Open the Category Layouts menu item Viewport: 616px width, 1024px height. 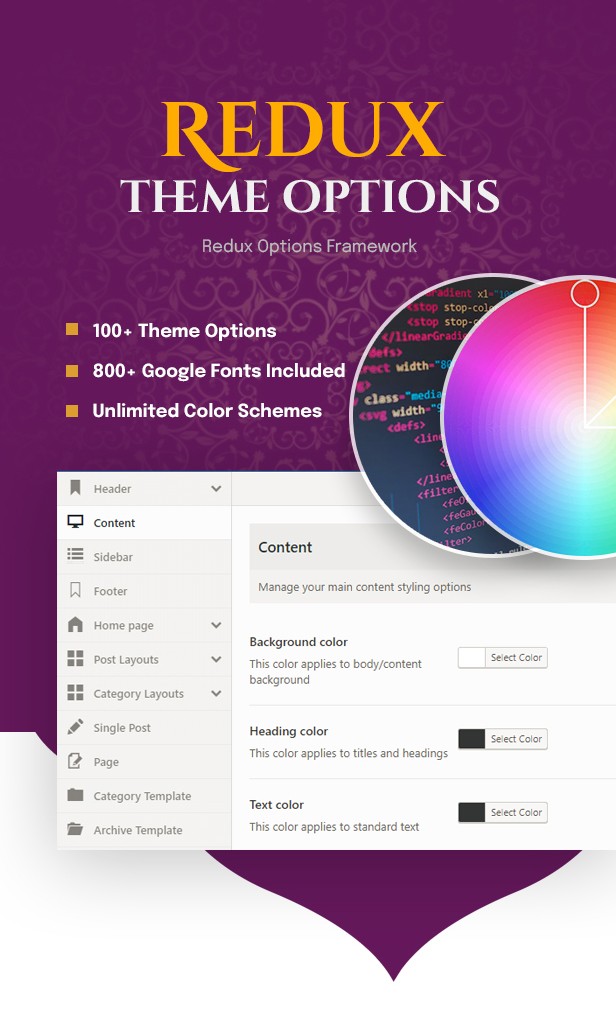(x=144, y=694)
